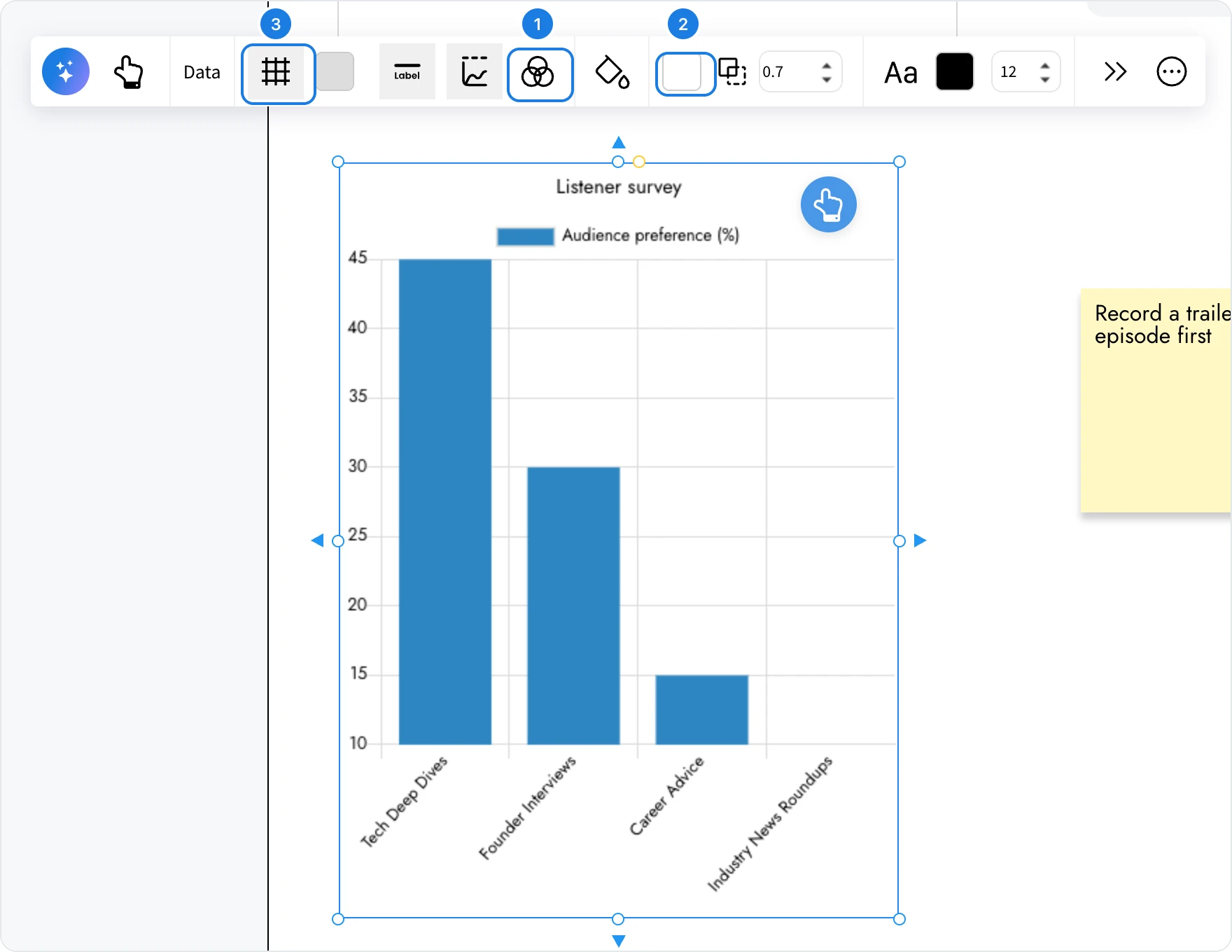Open the more options ellipsis menu
The width and height of the screenshot is (1232, 952).
pos(1172,71)
